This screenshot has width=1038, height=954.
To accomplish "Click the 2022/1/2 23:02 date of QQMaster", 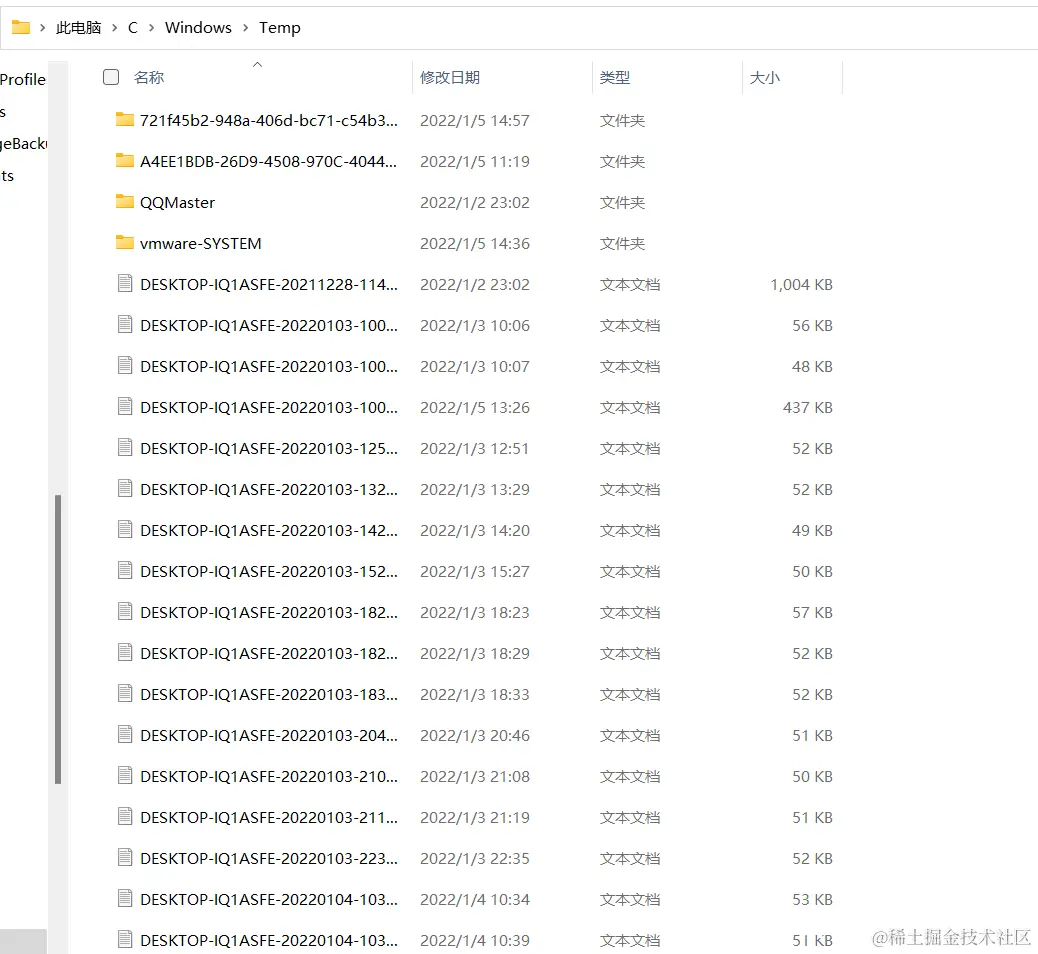I will [x=475, y=203].
